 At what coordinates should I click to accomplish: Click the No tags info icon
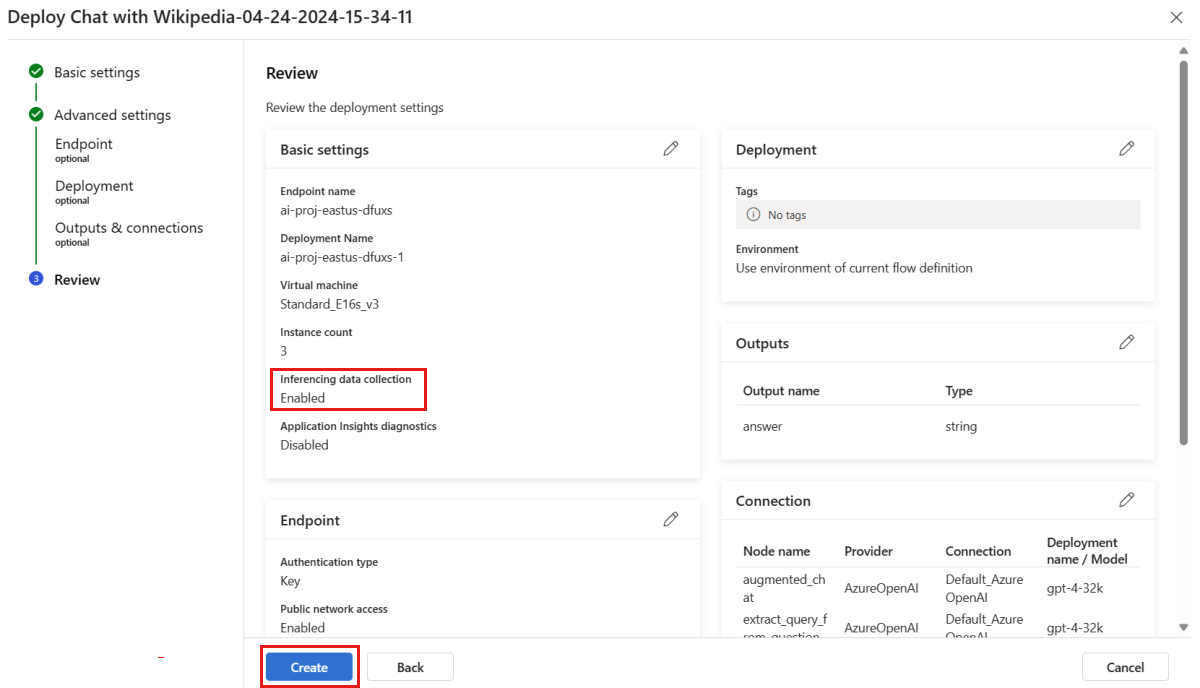coord(753,215)
